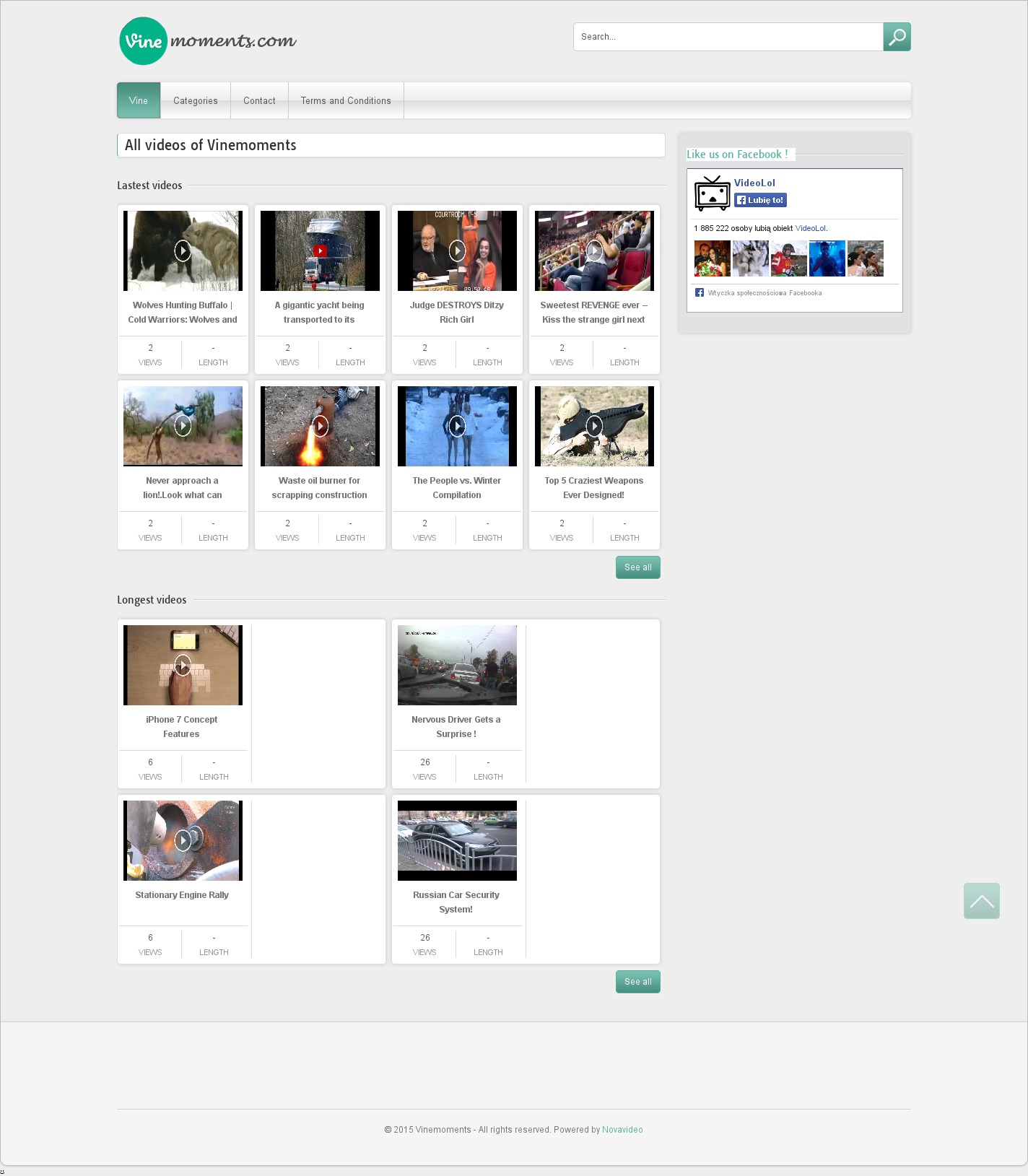1028x1176 pixels.
Task: Follow the Novavideo footer link
Action: 622,1130
